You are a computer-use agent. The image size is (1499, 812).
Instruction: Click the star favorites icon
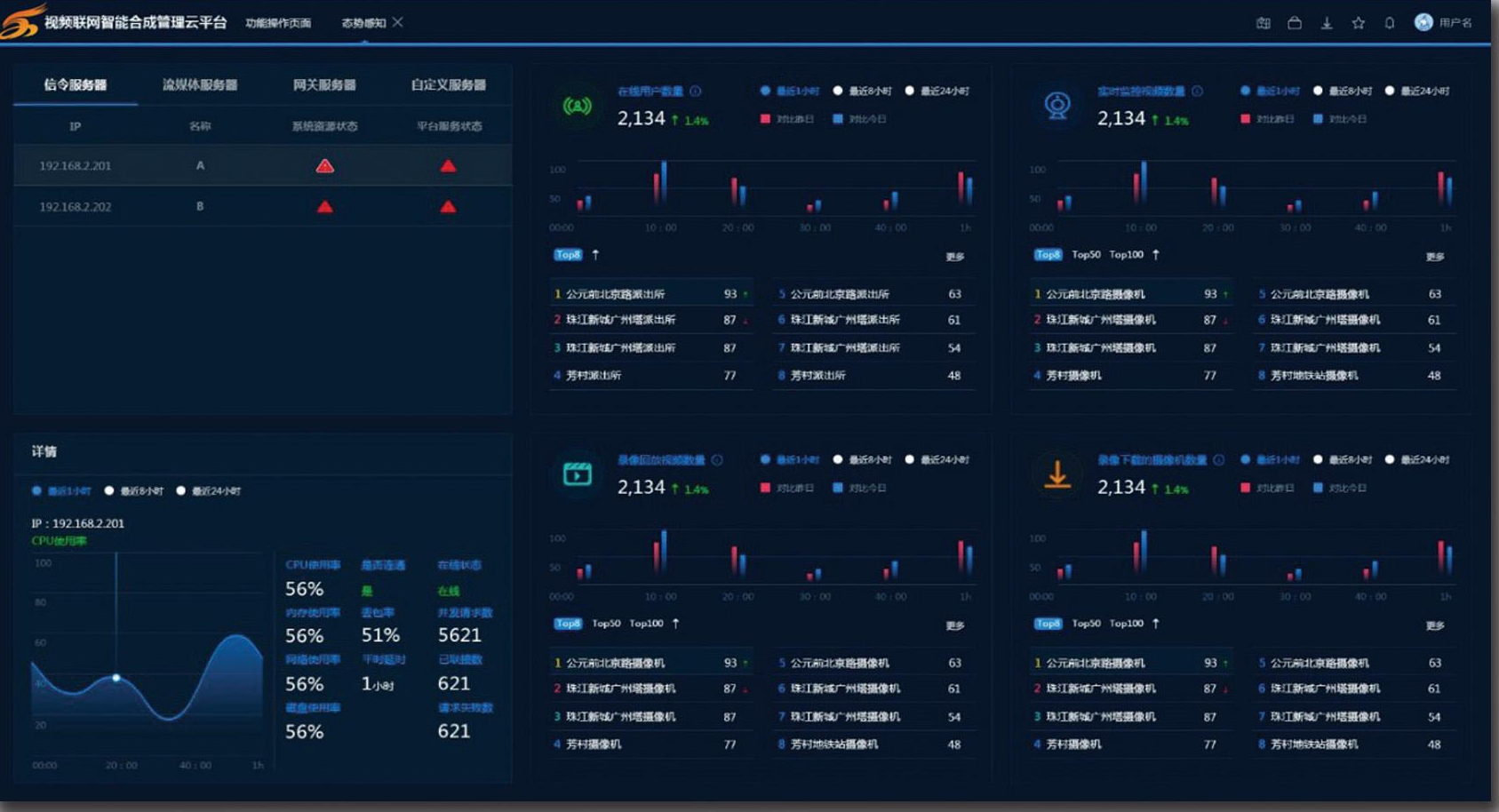[x=1359, y=23]
